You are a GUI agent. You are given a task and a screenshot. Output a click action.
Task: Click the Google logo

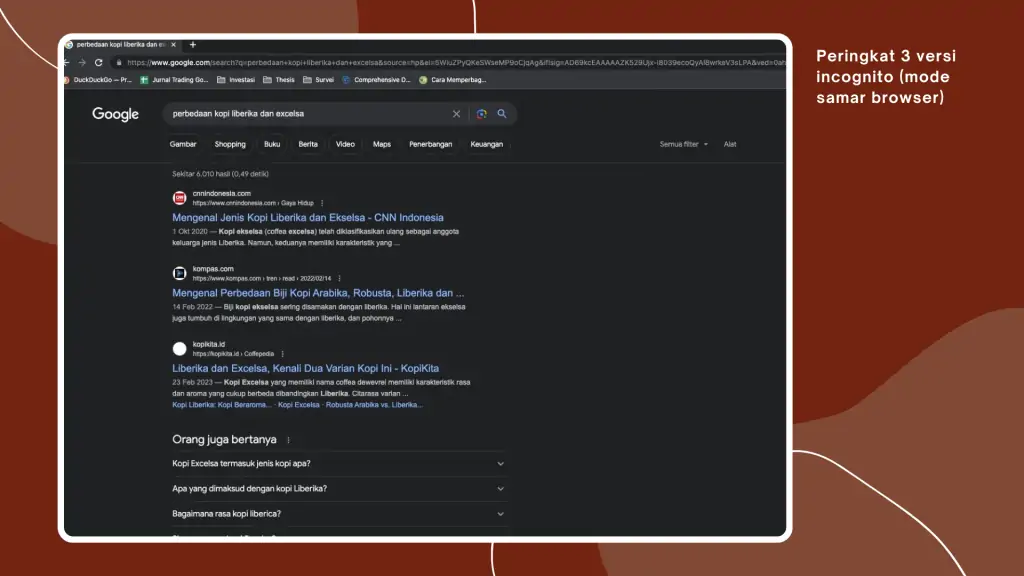[116, 114]
